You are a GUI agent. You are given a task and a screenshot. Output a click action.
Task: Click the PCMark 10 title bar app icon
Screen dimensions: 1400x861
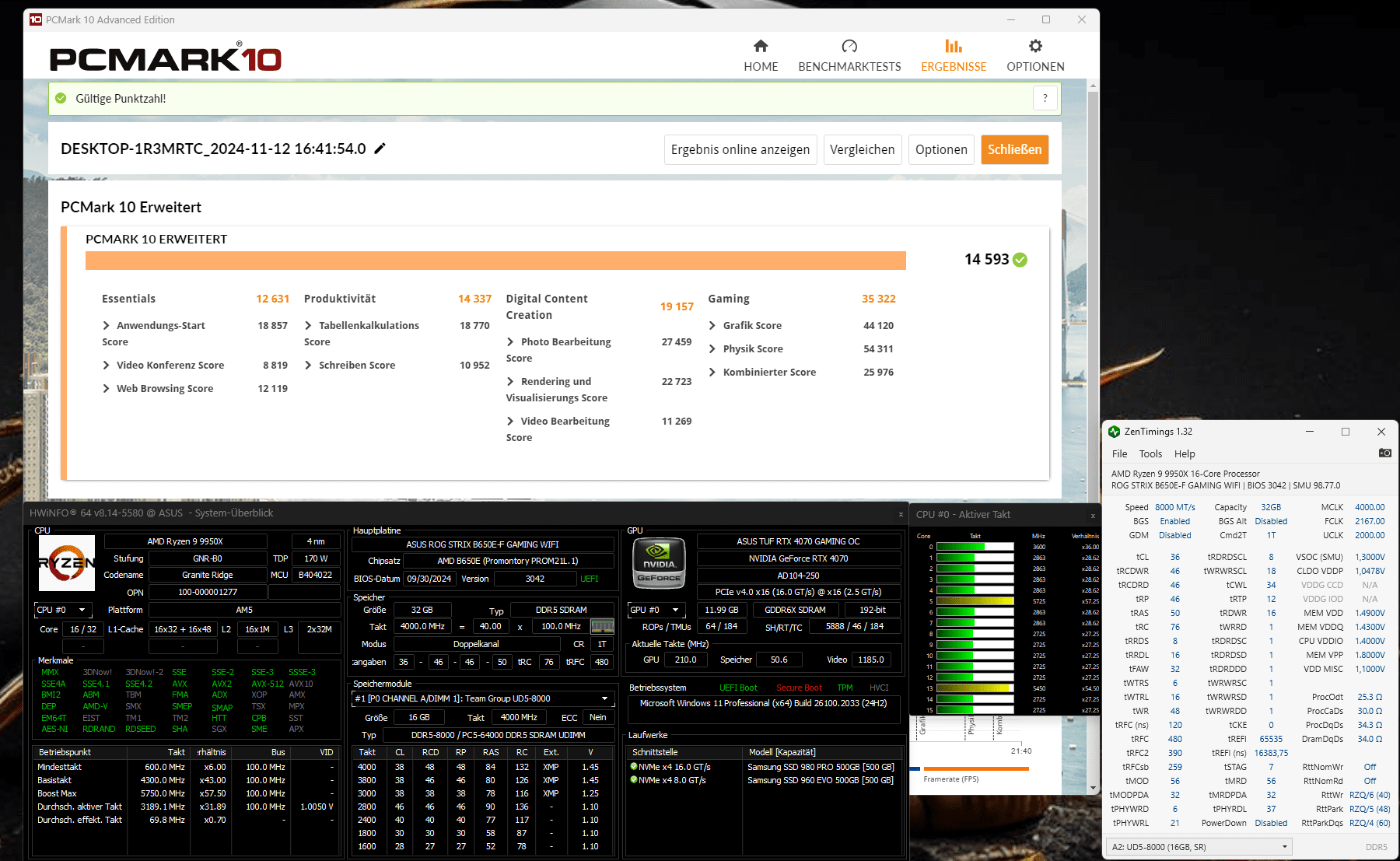tap(36, 19)
